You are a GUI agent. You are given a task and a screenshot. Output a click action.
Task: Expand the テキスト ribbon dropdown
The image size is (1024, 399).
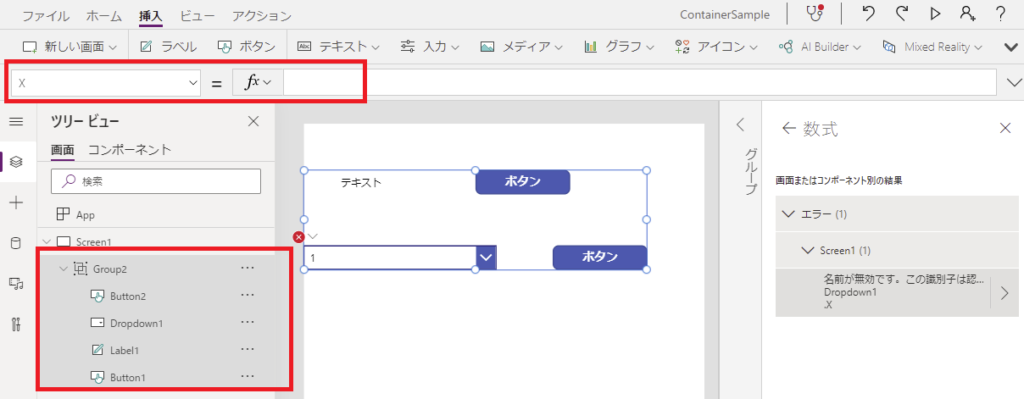[338, 47]
